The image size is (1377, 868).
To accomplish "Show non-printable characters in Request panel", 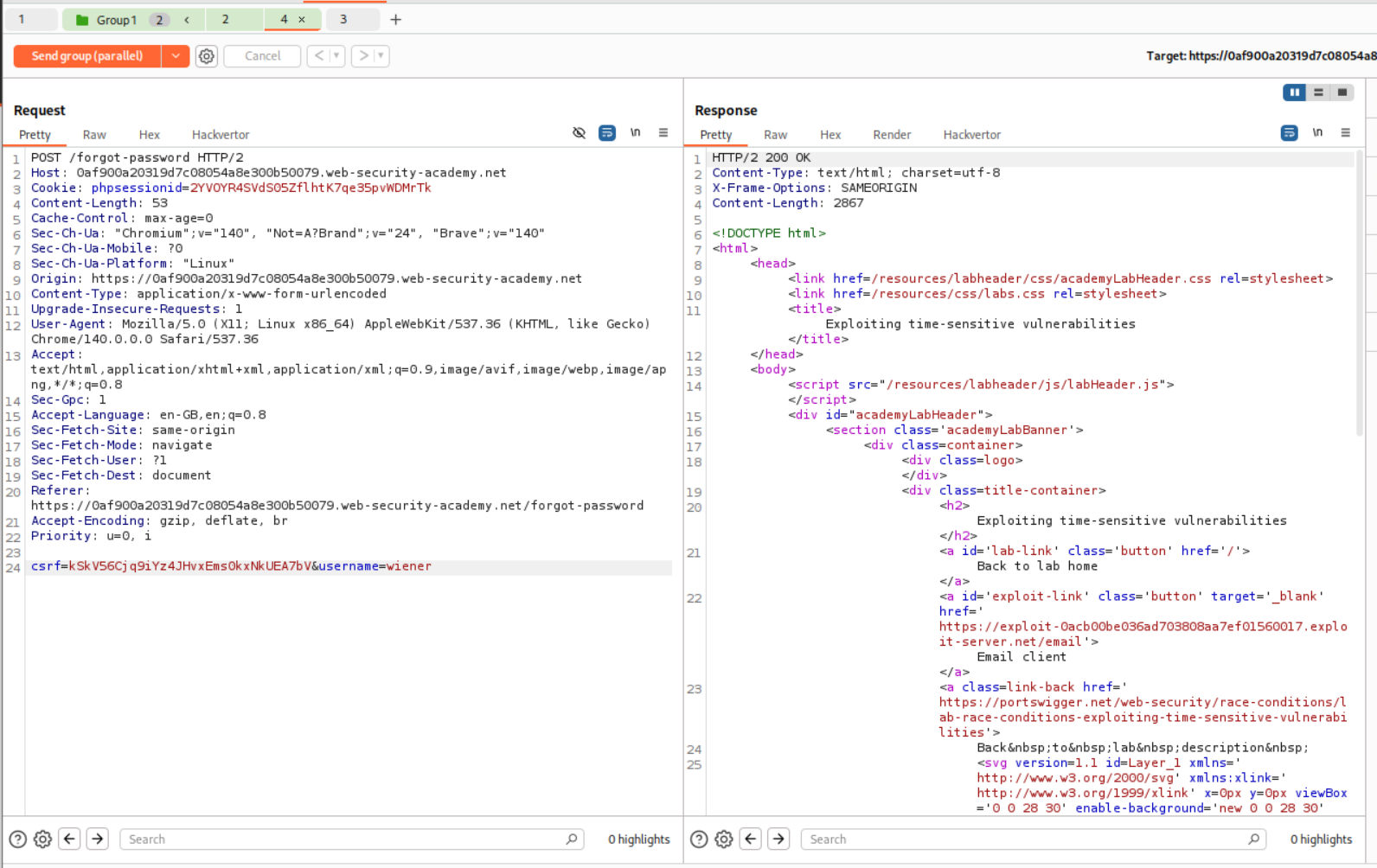I will coord(636,133).
